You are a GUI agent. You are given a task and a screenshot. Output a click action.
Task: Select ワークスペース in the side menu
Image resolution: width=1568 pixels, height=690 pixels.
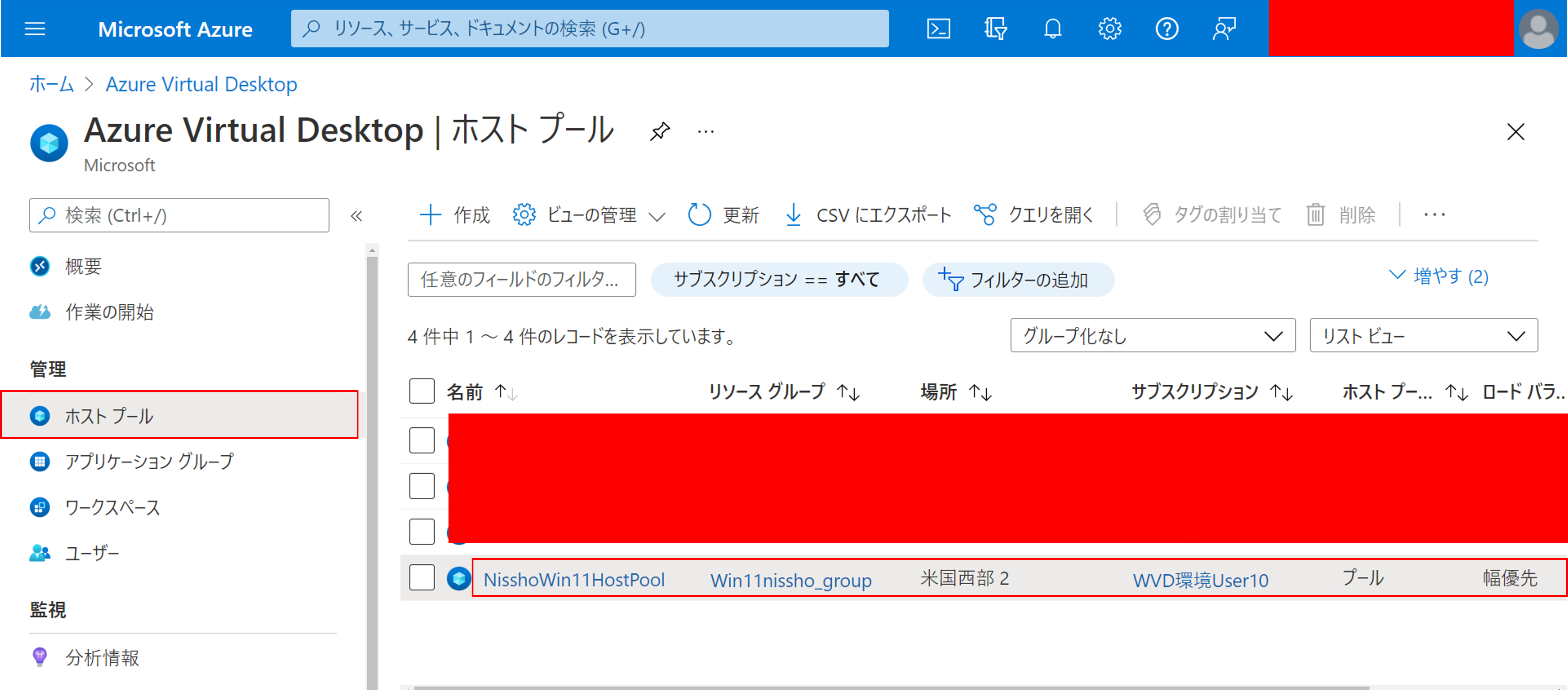click(112, 507)
